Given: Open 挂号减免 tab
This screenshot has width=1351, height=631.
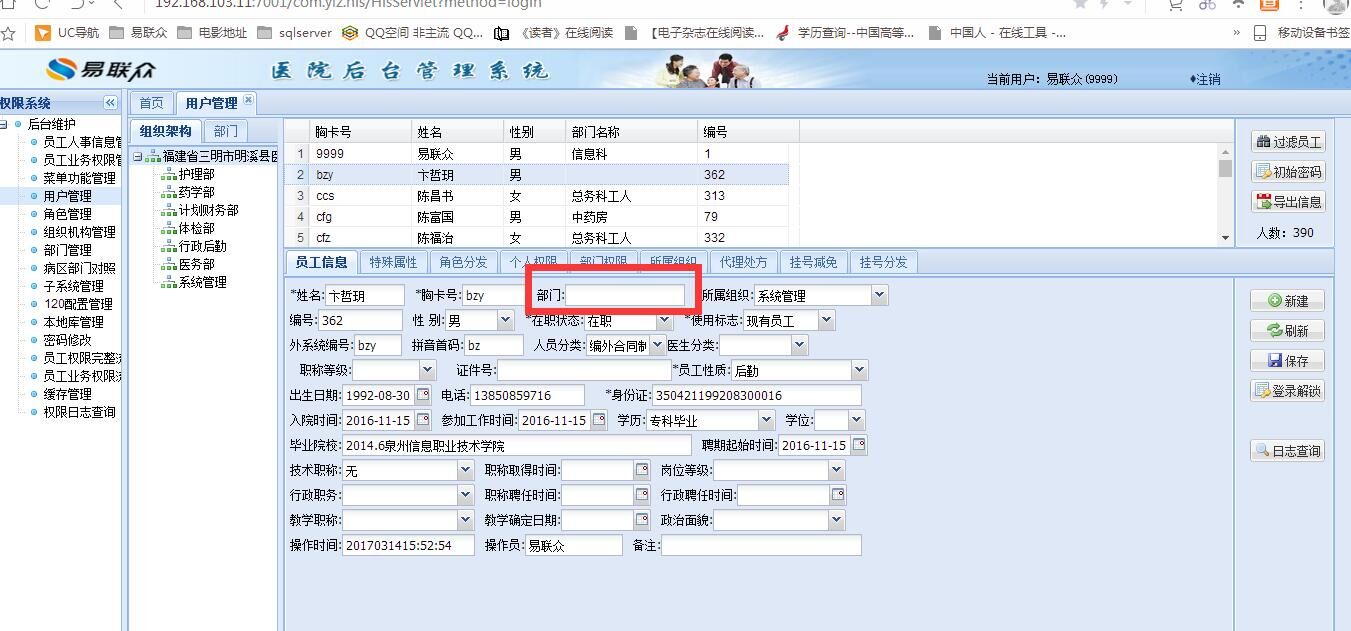Looking at the screenshot, I should 814,262.
